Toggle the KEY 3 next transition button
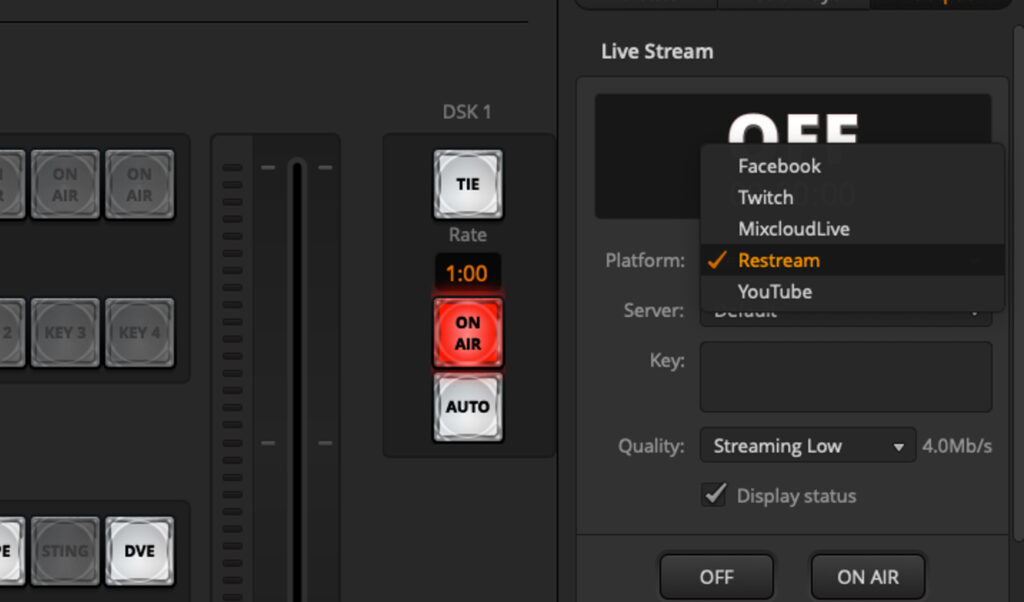The width and height of the screenshot is (1024, 602). [65, 332]
